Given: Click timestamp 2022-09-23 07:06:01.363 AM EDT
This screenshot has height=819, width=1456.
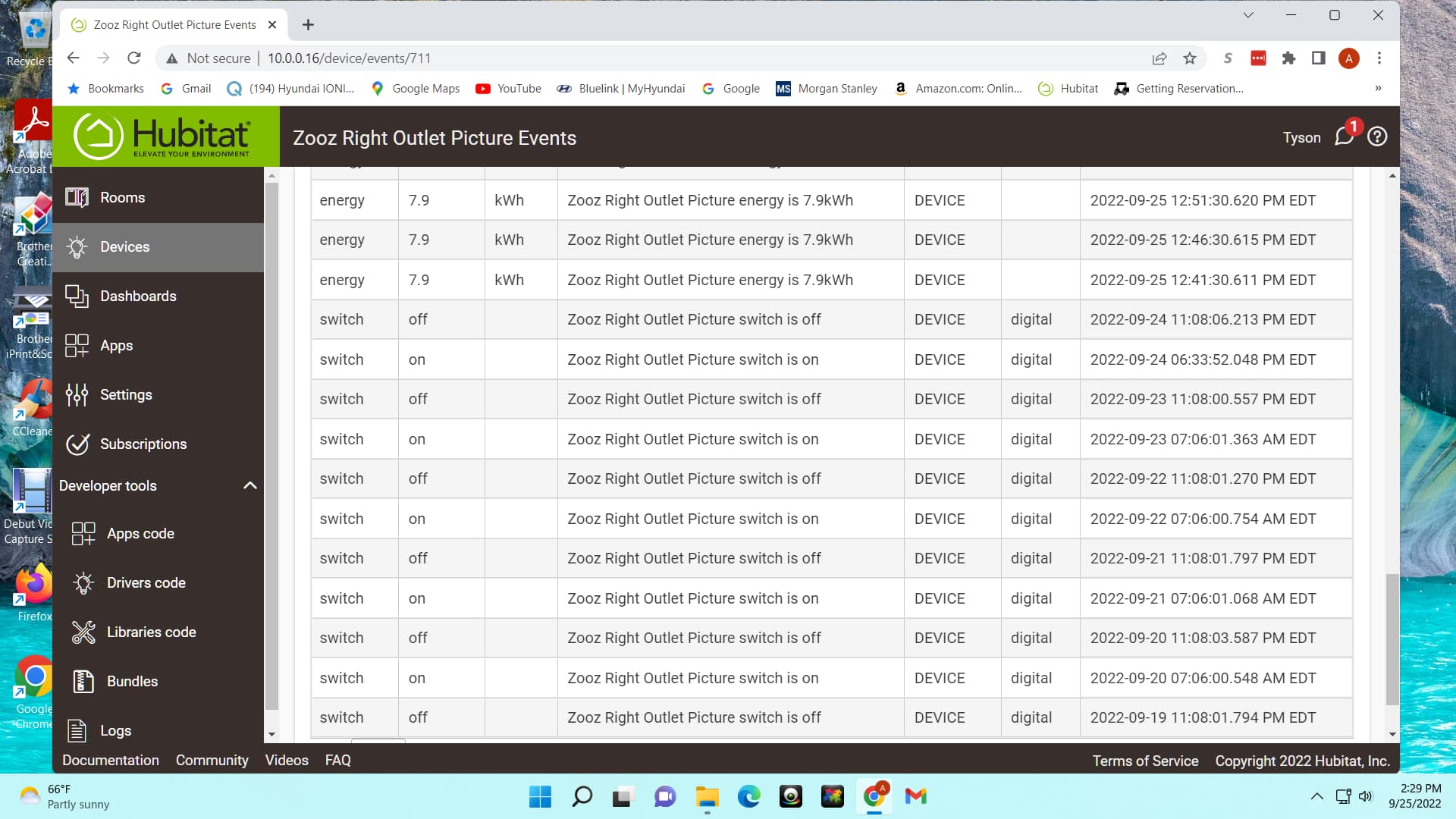Looking at the screenshot, I should (x=1203, y=439).
